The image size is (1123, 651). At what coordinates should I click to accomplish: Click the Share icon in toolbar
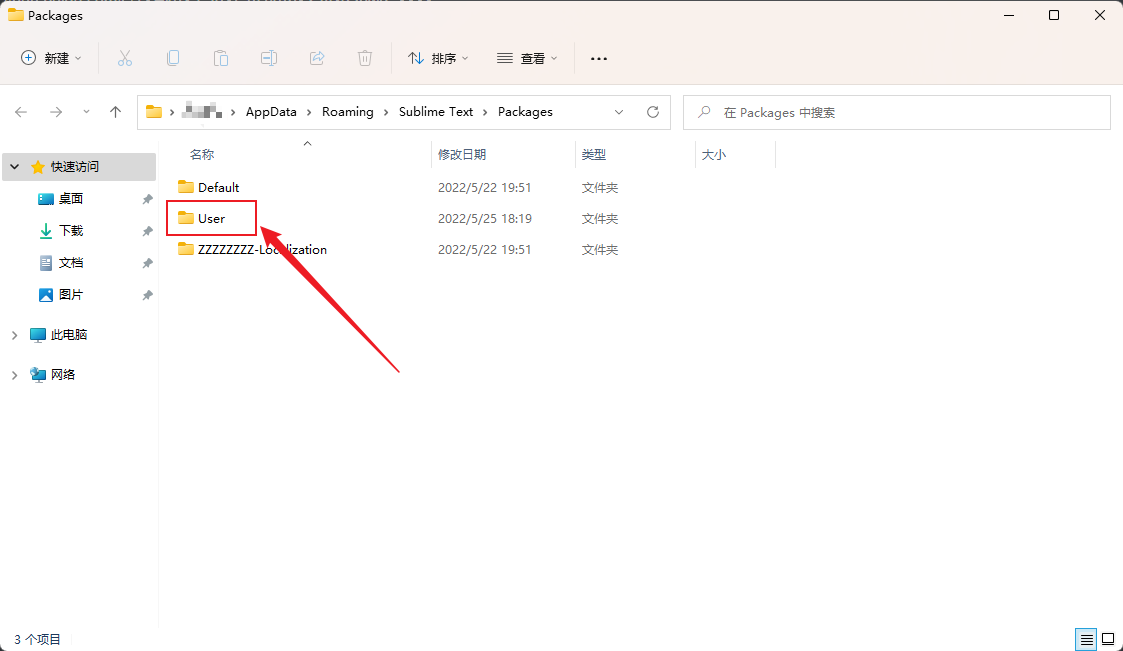pyautogui.click(x=317, y=58)
